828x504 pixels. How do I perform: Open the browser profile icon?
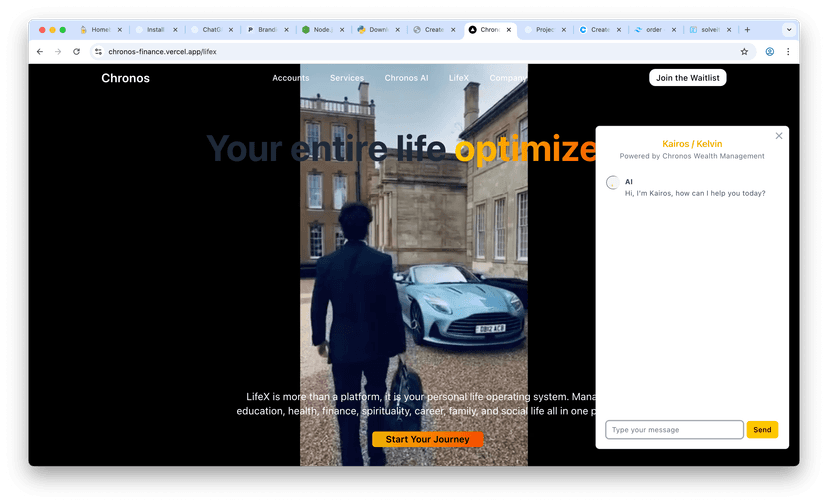[769, 52]
